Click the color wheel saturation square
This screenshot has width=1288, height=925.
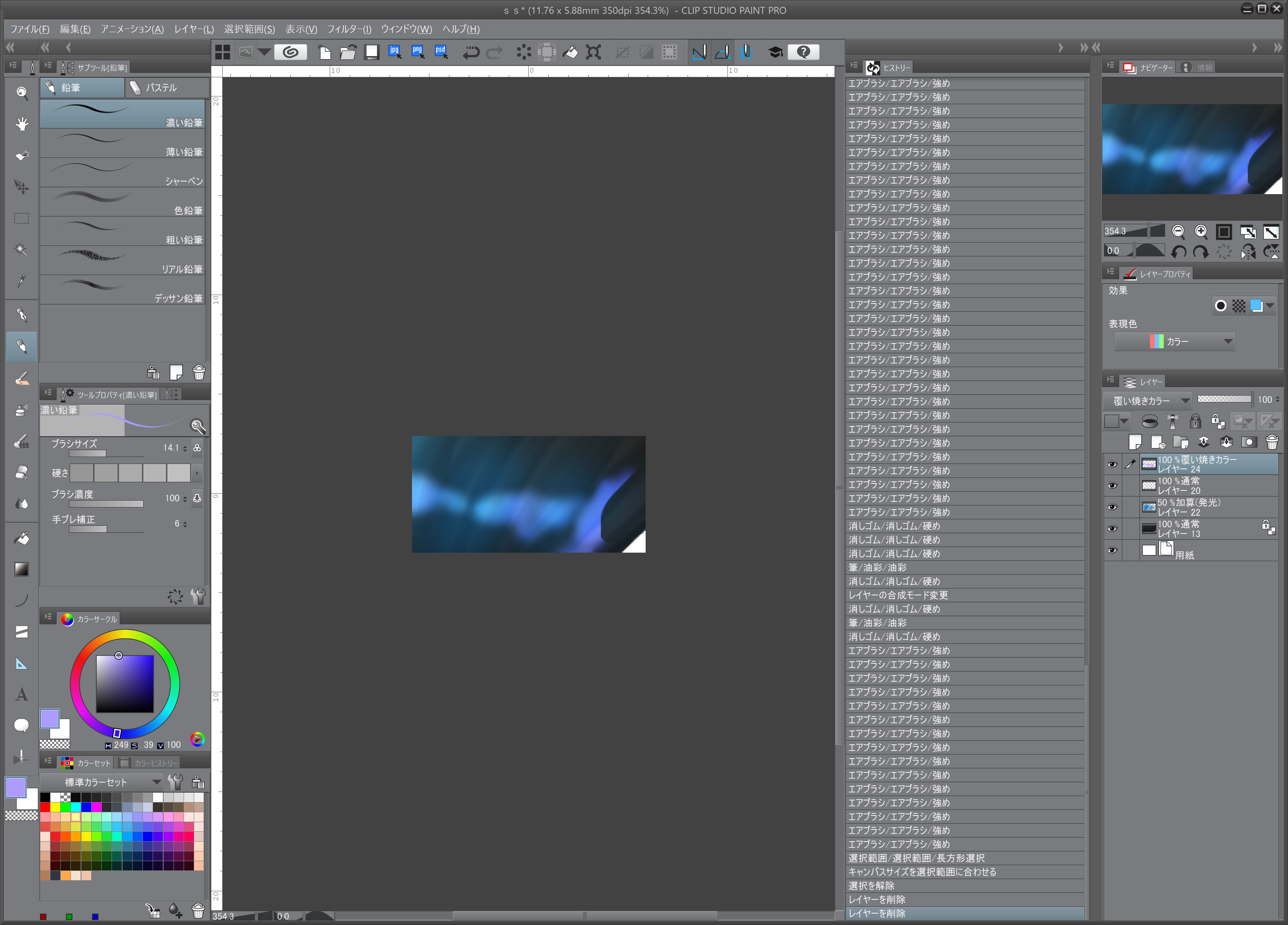125,684
